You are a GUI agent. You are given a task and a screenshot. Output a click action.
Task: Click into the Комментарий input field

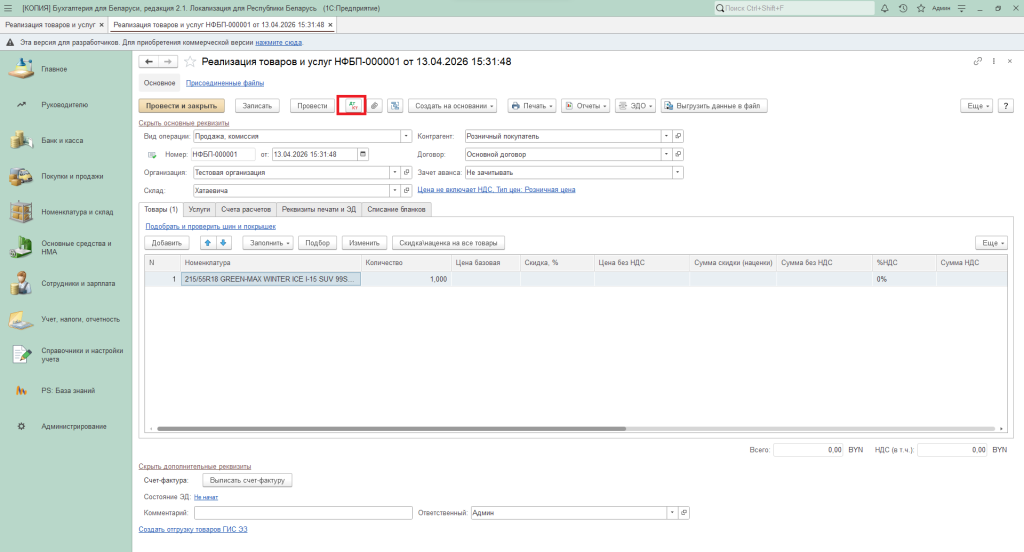303,513
